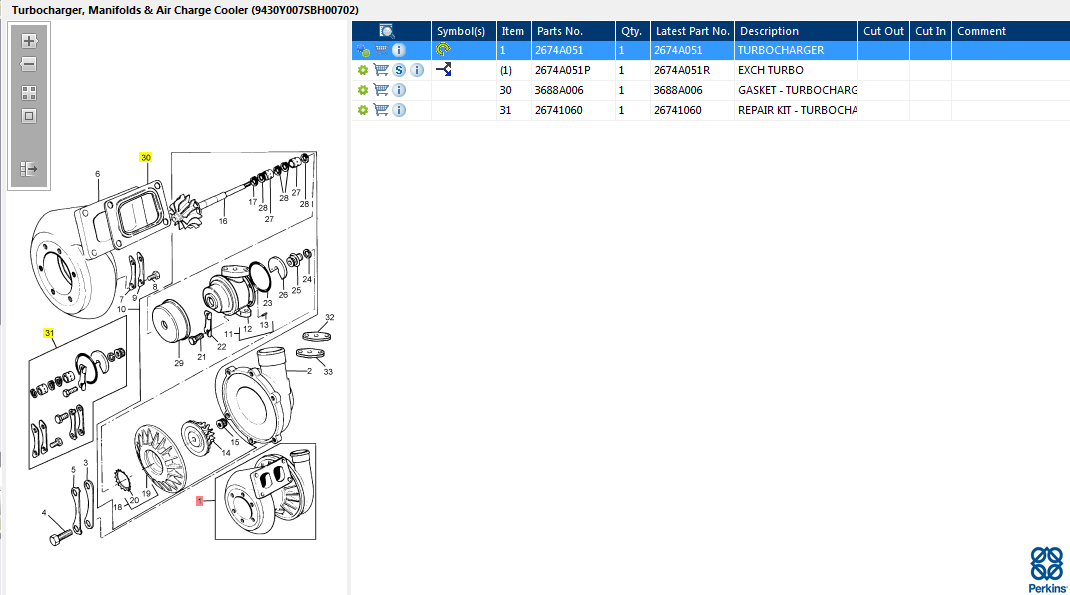Click the single square fit-view icon

click(x=29, y=116)
